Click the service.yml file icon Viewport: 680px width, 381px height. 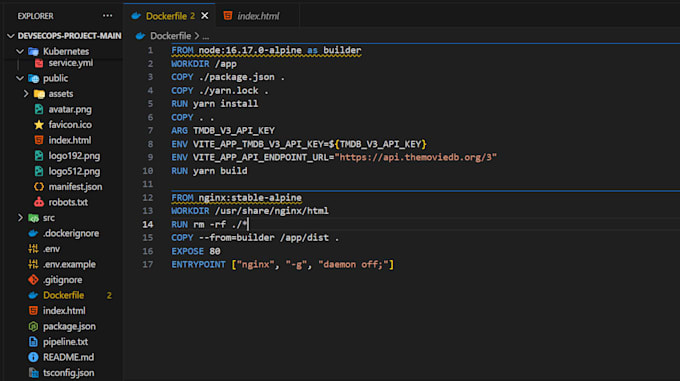[39, 63]
